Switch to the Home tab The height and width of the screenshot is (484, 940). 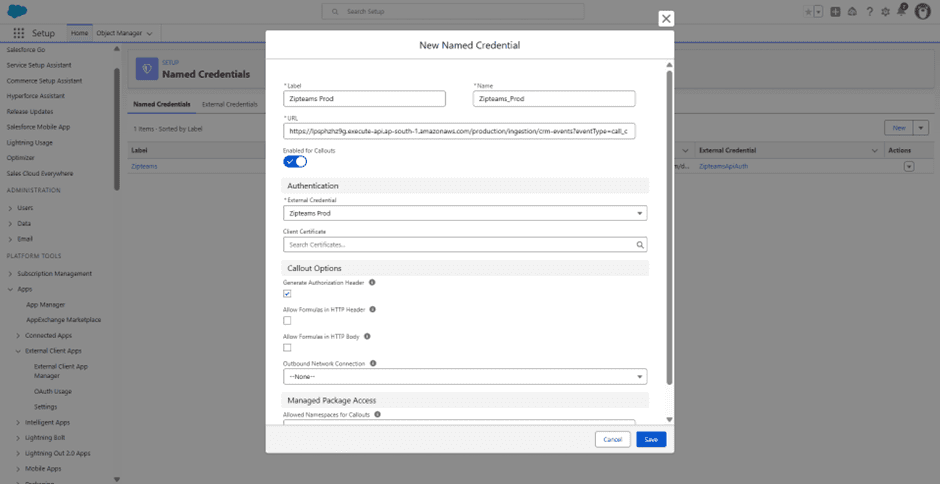point(79,34)
